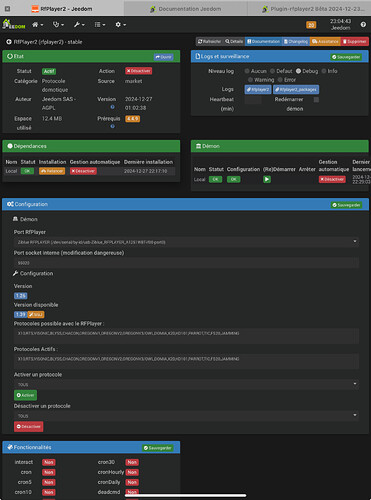Open the gear settings menu icon
371x500 pixels.
tap(120, 25)
